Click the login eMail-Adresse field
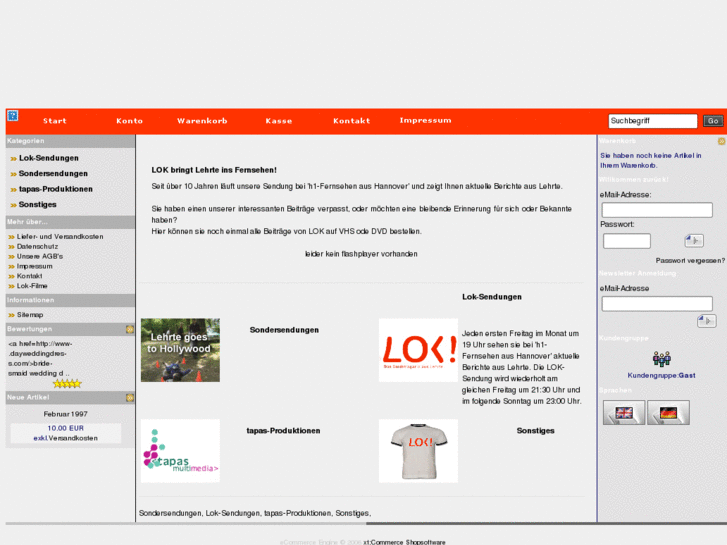Screen dimensions: 727x545 [657, 210]
